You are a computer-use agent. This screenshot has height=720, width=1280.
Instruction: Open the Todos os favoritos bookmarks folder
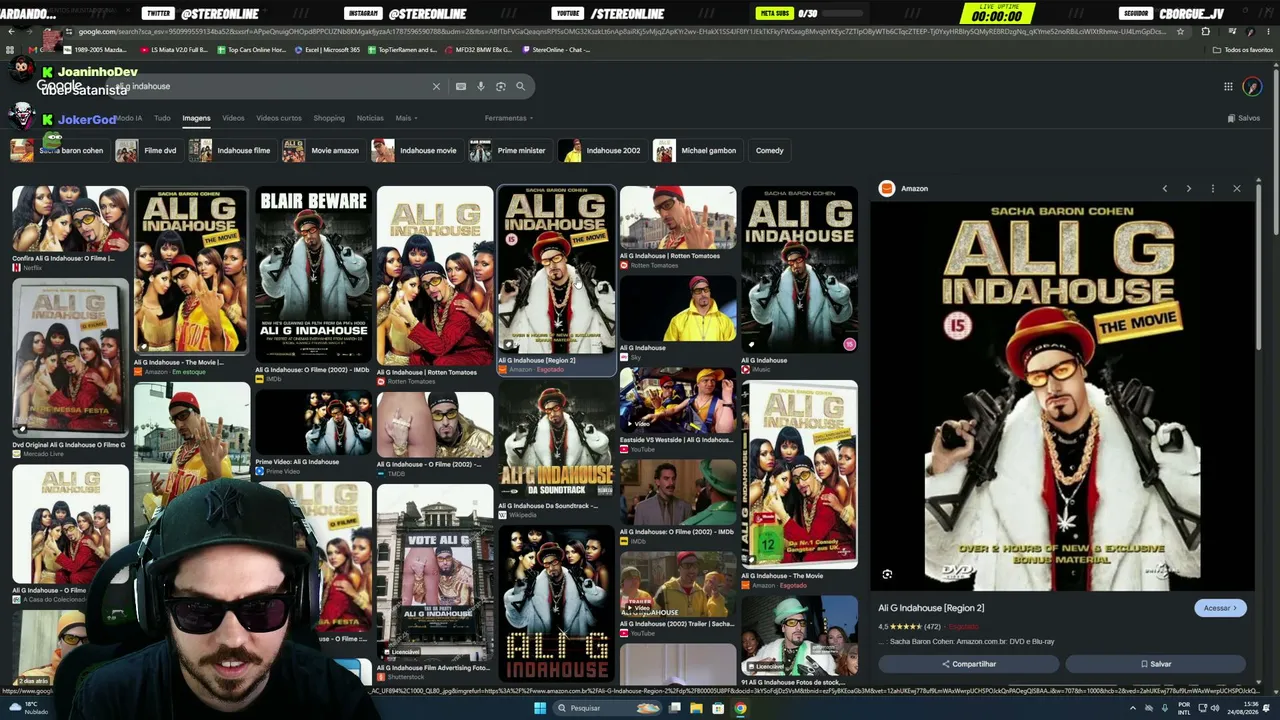click(1243, 50)
